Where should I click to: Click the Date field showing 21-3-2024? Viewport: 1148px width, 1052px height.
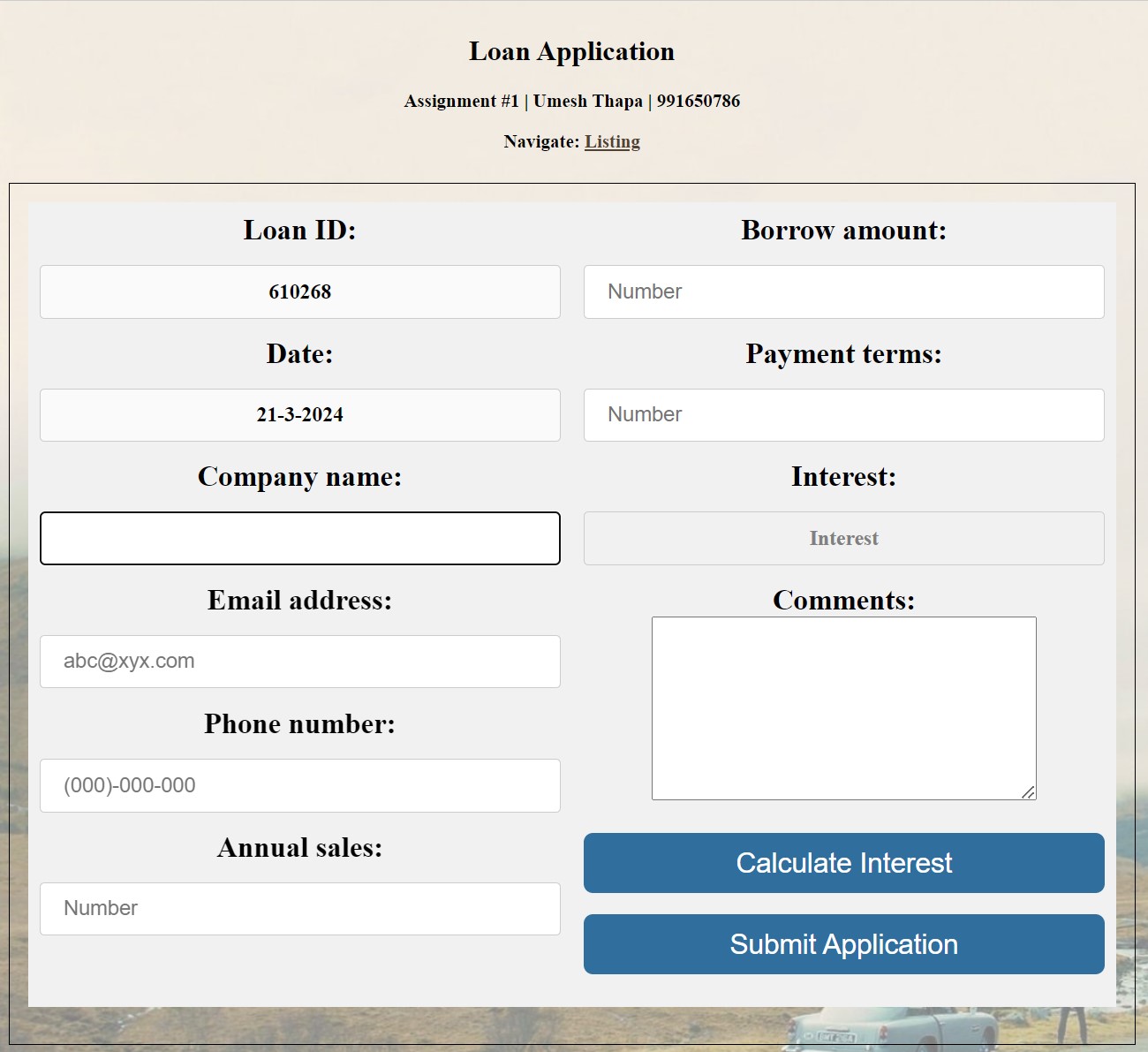[300, 415]
